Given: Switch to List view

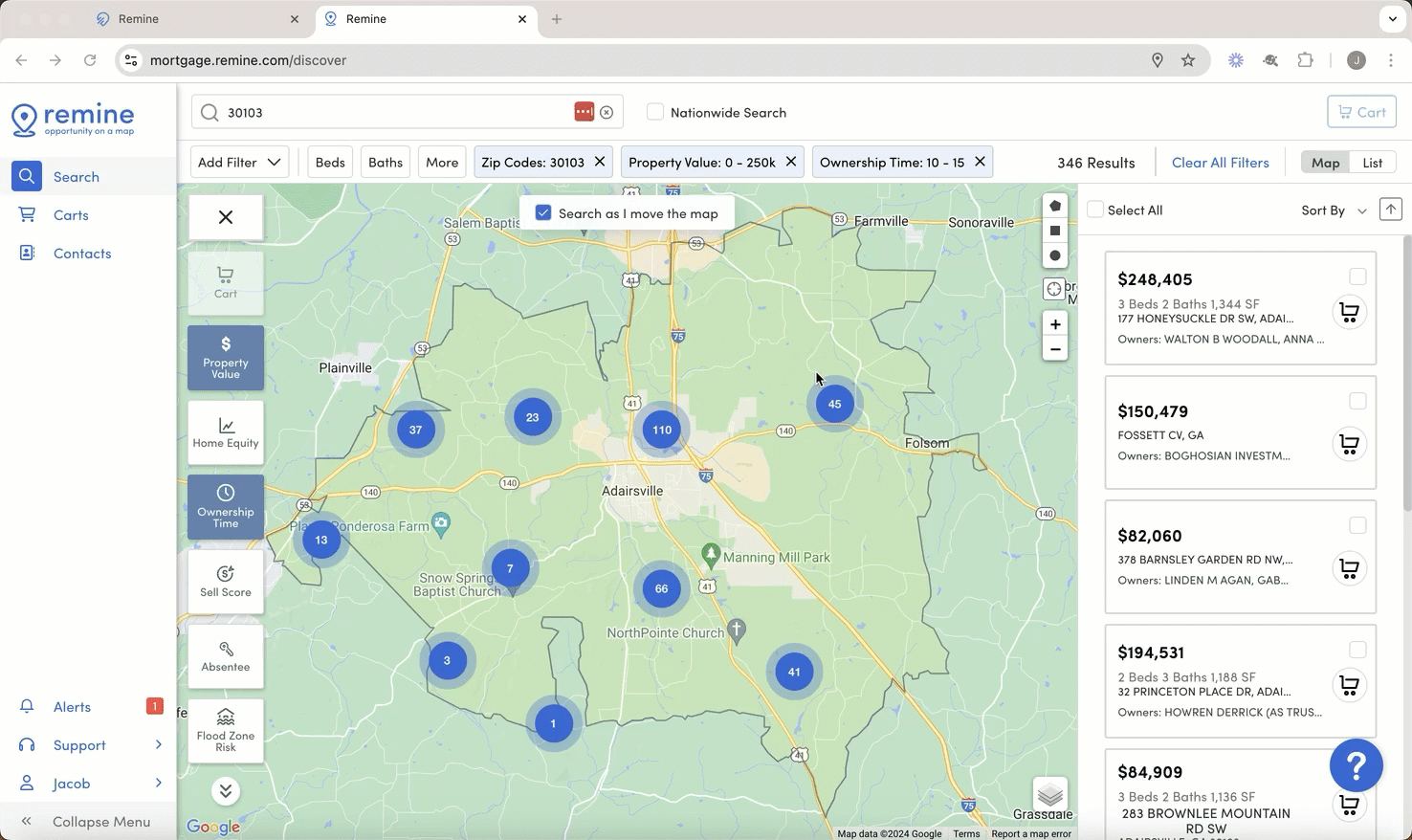Looking at the screenshot, I should (x=1373, y=163).
